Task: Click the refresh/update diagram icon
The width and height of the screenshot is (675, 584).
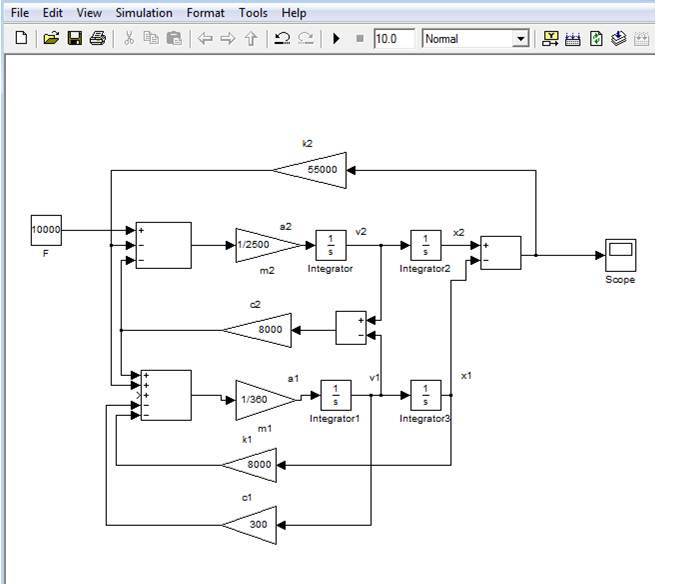Action: [x=596, y=39]
